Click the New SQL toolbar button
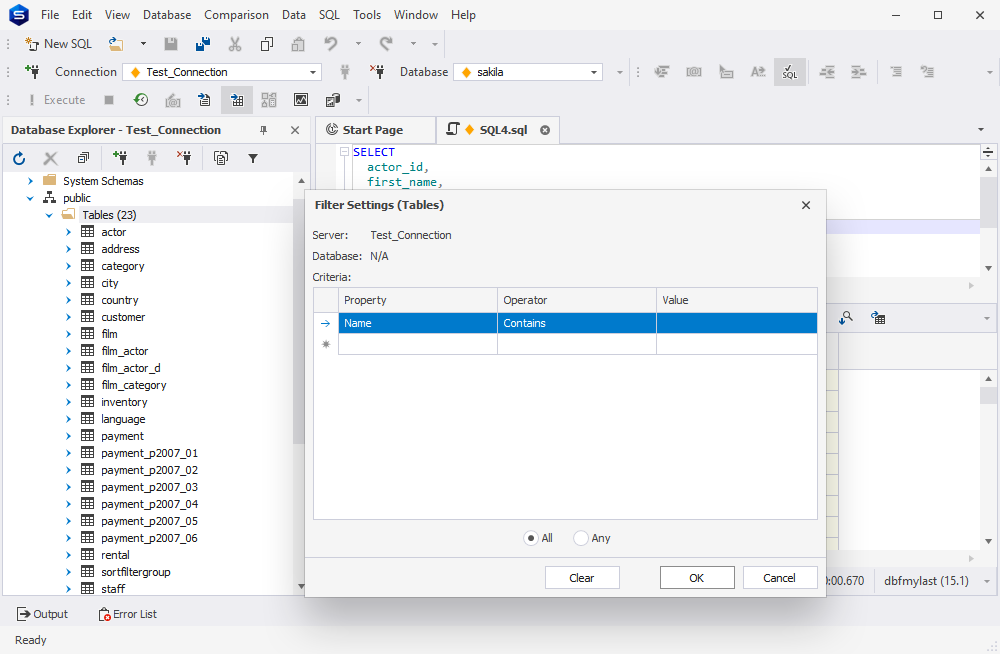This screenshot has height=654, width=1000. 58,44
